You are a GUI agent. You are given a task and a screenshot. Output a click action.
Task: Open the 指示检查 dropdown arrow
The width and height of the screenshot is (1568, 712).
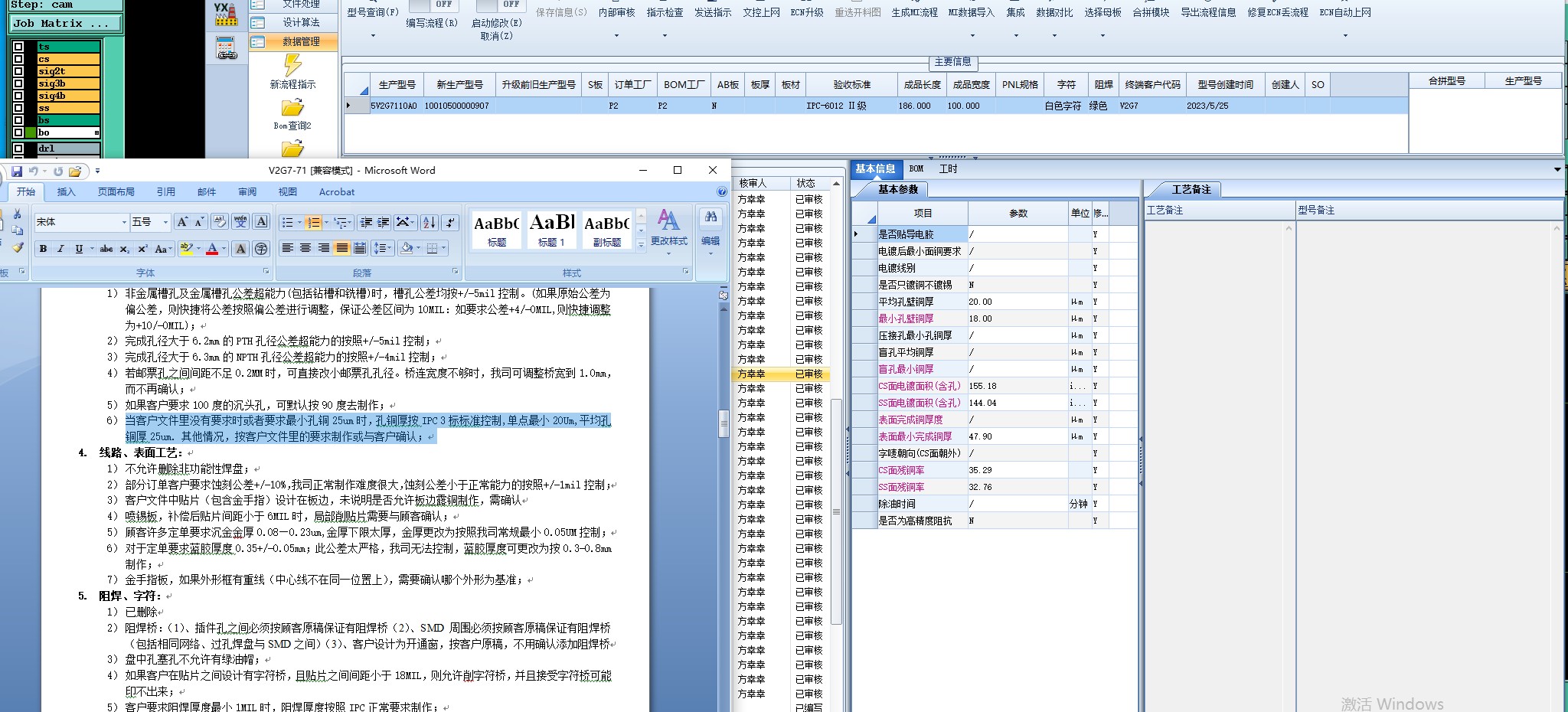pyautogui.click(x=665, y=35)
